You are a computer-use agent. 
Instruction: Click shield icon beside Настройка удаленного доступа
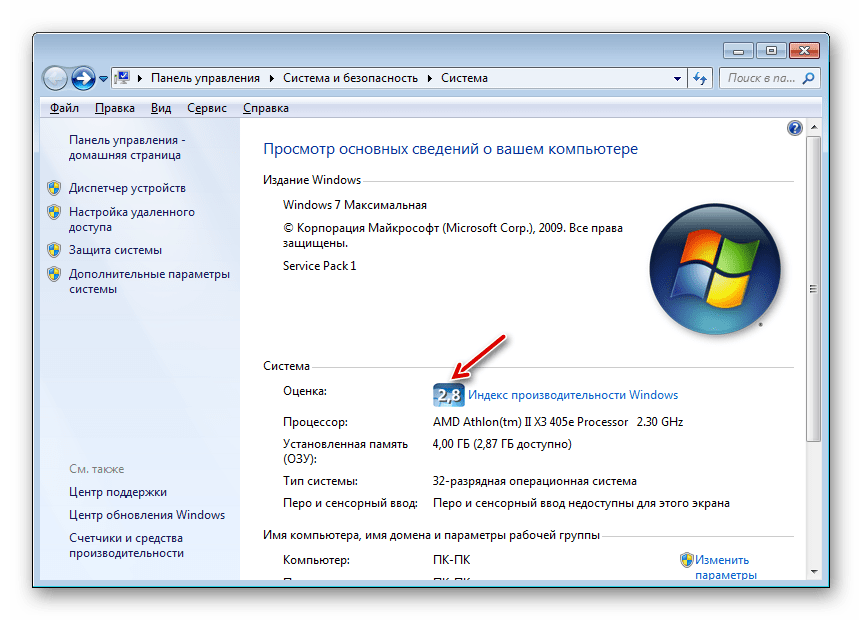[x=54, y=212]
